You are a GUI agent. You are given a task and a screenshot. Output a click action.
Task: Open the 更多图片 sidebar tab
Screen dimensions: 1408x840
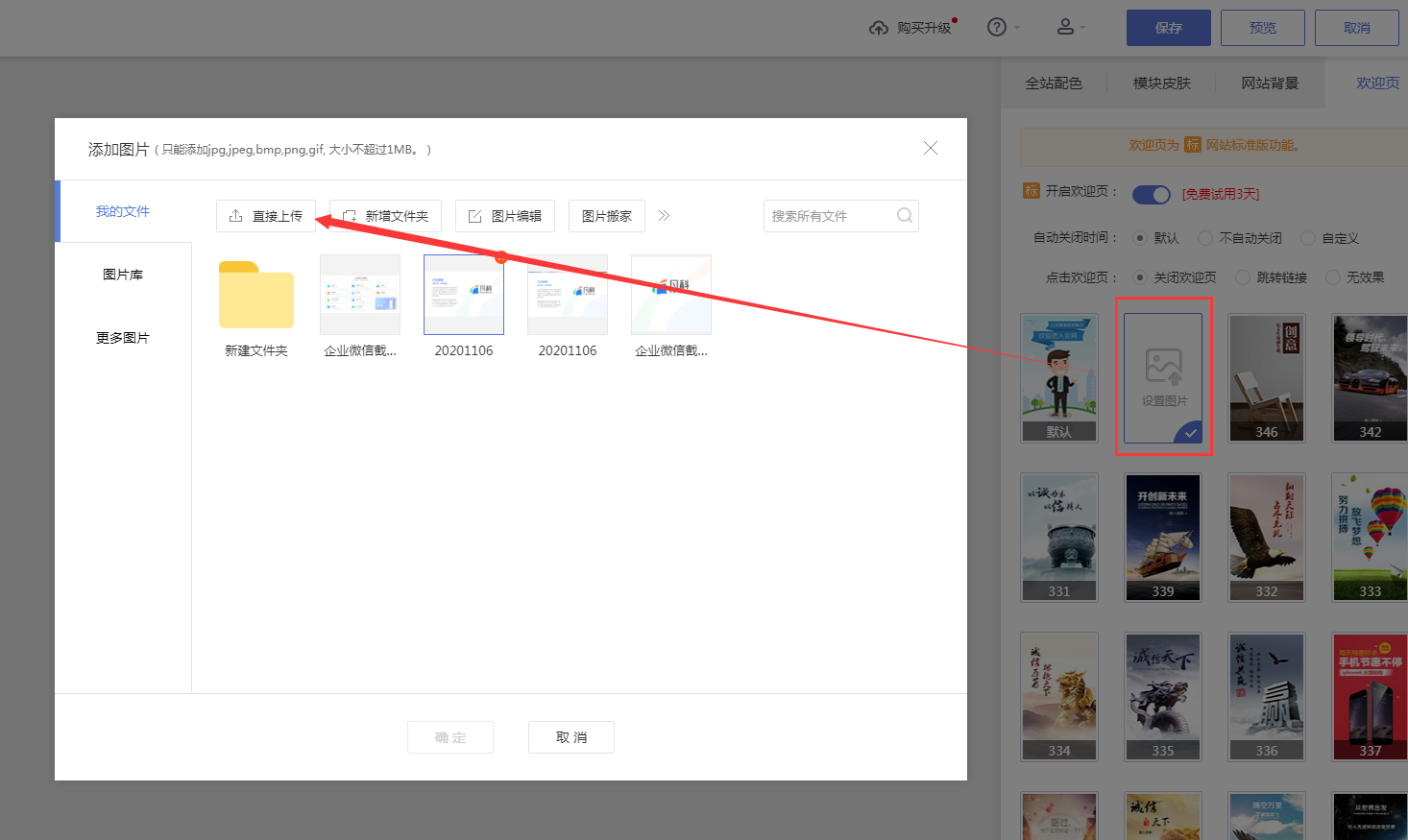pos(123,338)
